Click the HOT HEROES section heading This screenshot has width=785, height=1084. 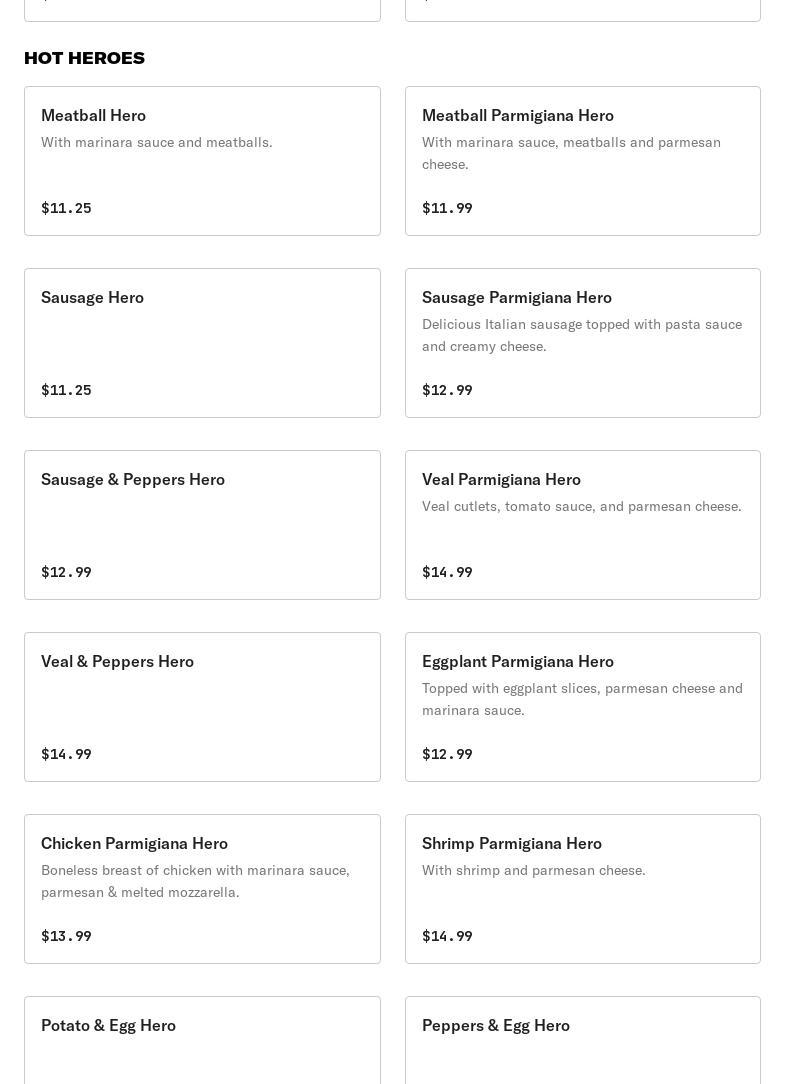[84, 58]
